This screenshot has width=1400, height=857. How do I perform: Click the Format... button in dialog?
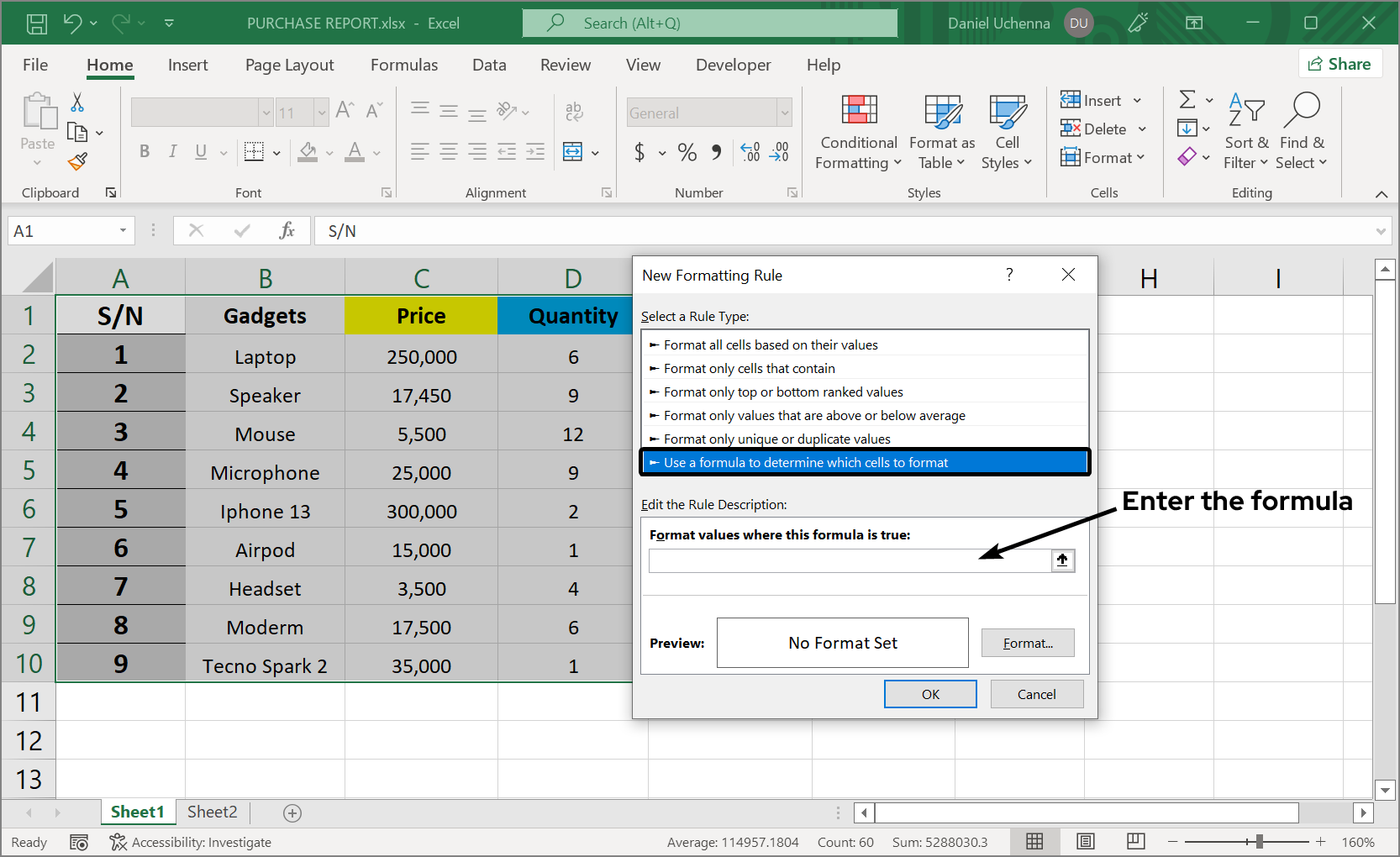pos(1027,643)
